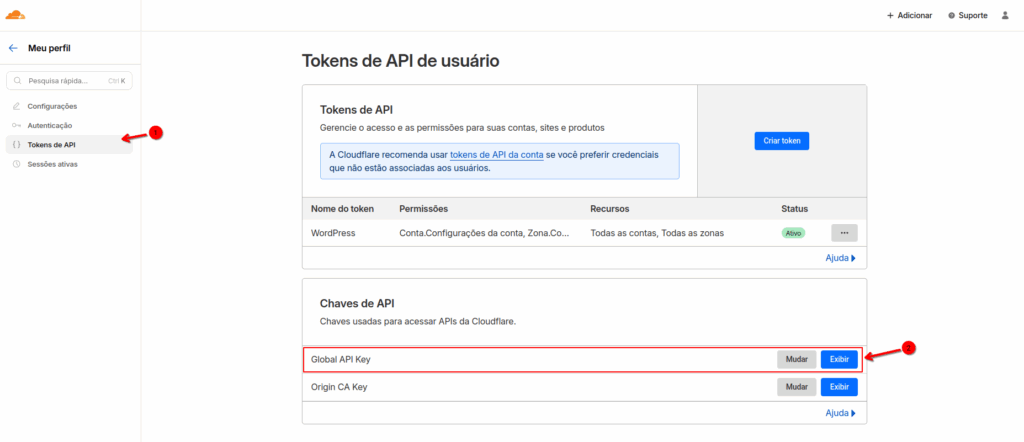Open the Suporte menu
Image resolution: width=1024 pixels, height=442 pixels.
coord(967,15)
